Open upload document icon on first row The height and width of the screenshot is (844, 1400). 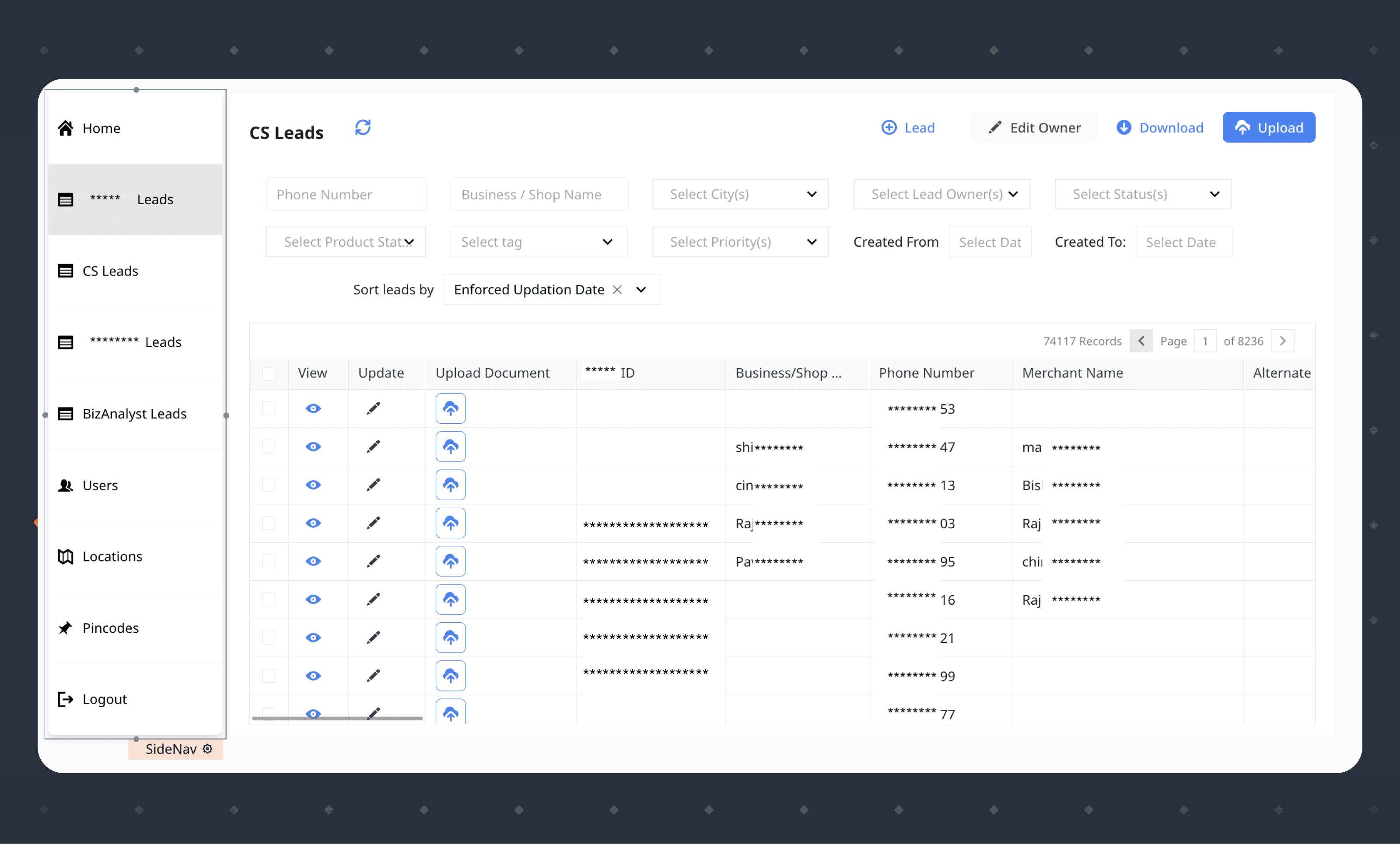click(450, 408)
